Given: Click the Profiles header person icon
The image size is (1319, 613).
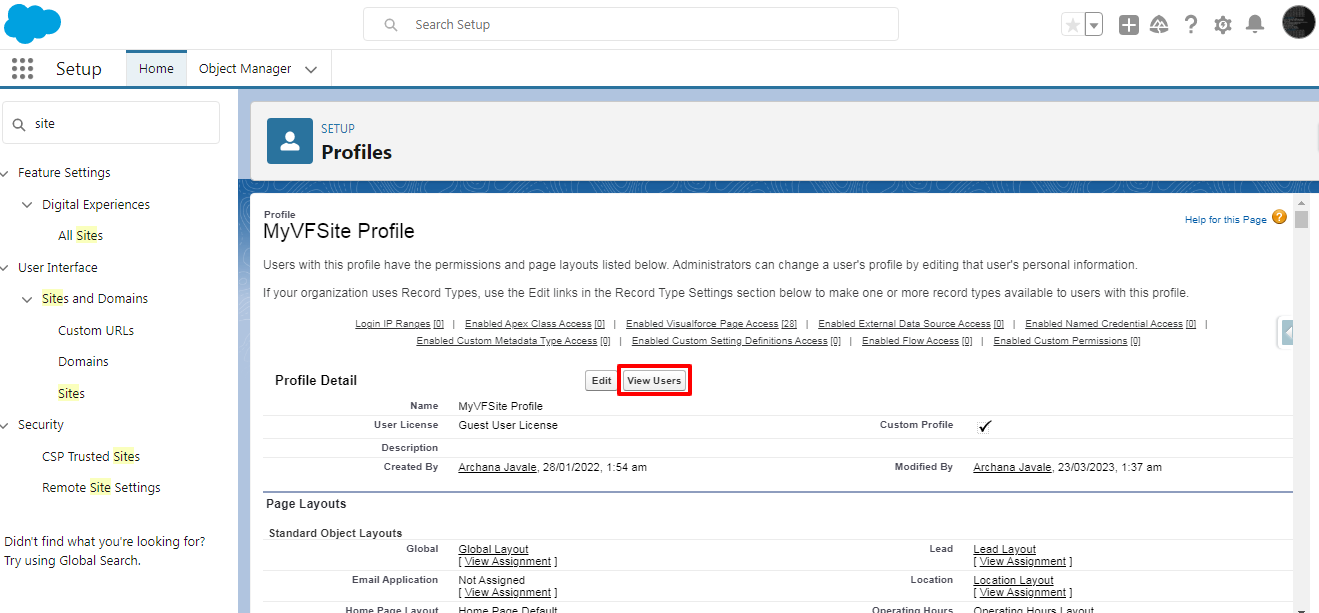Looking at the screenshot, I should coord(290,140).
